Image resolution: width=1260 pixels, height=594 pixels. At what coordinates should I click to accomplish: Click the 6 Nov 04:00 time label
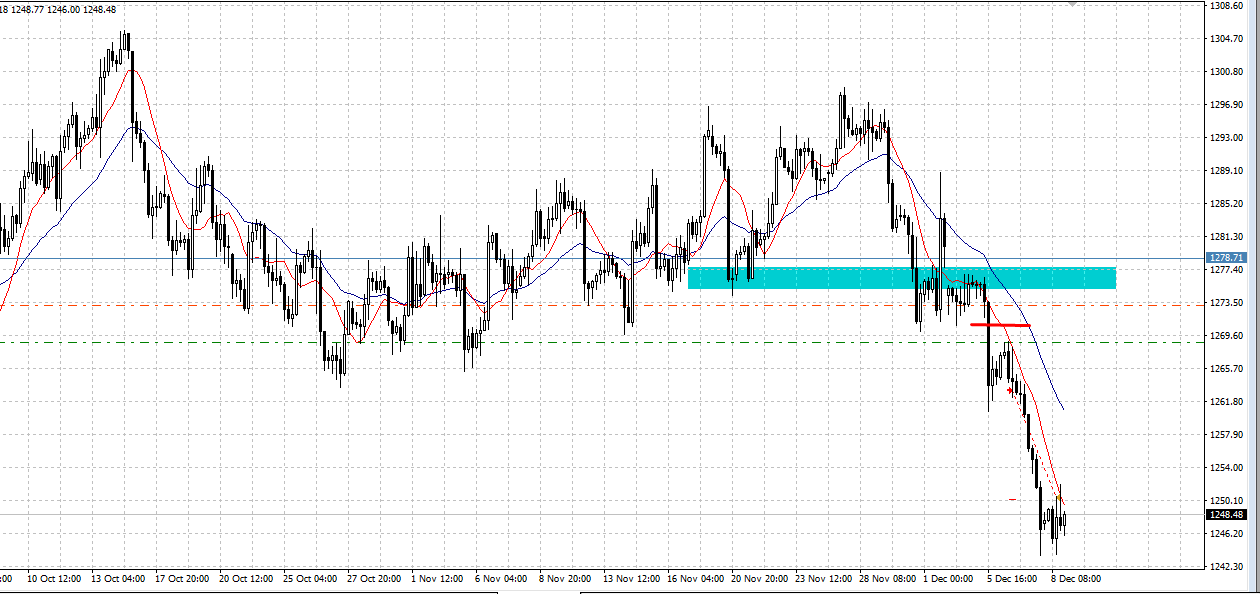(x=501, y=578)
